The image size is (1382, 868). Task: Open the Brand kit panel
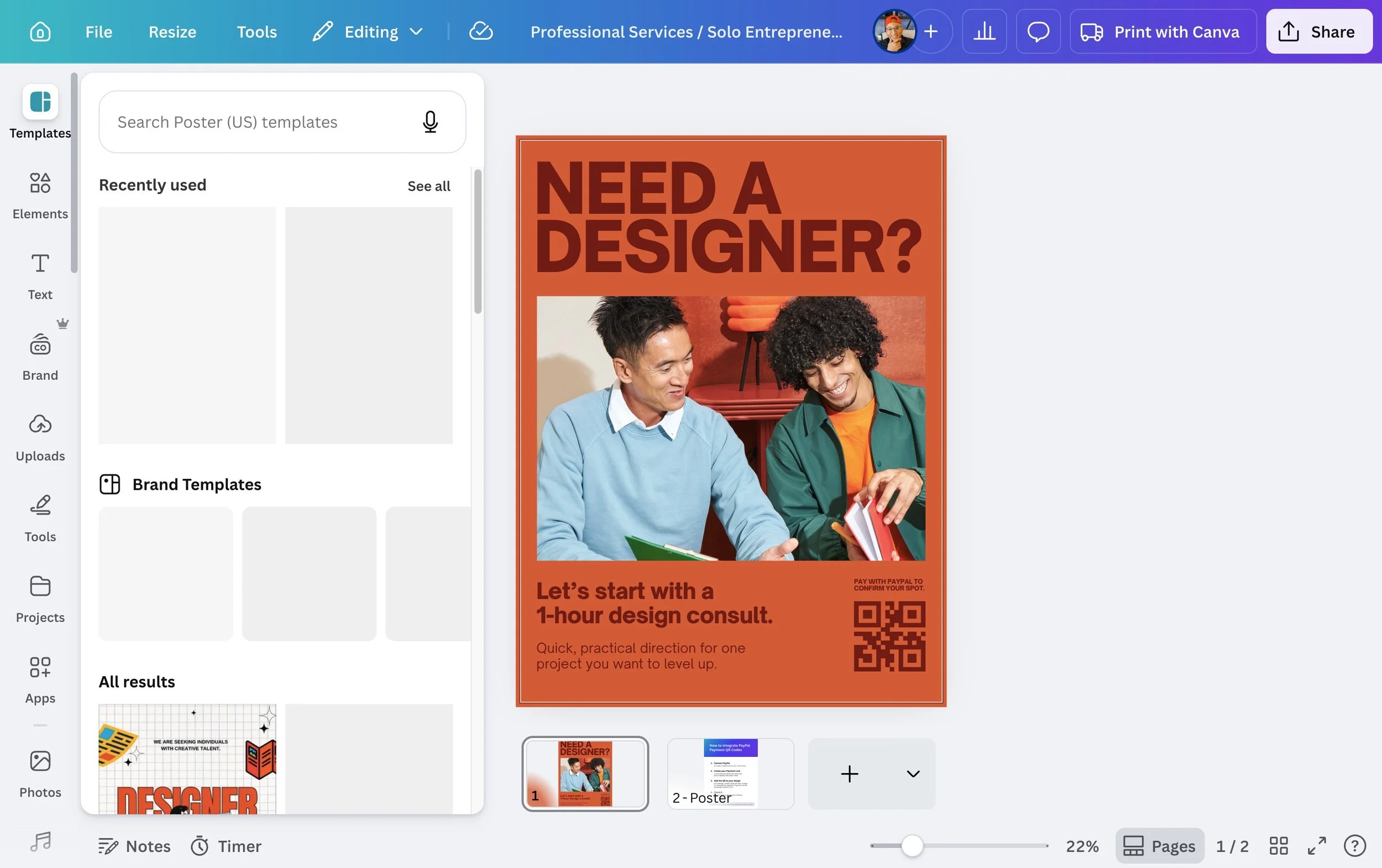[40, 357]
